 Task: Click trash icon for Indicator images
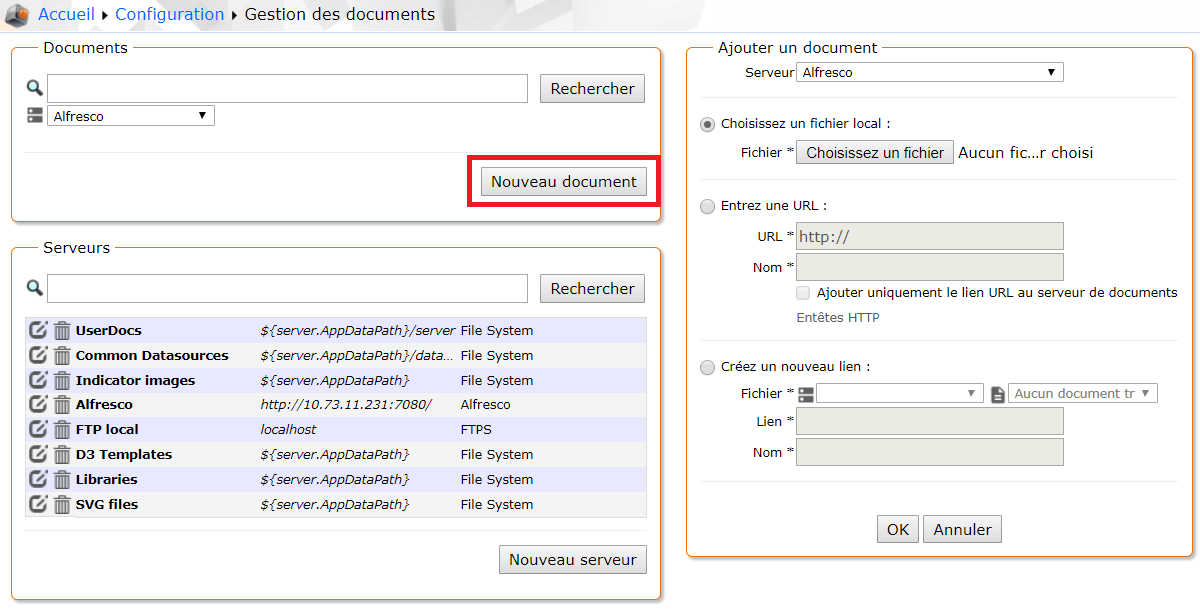62,380
